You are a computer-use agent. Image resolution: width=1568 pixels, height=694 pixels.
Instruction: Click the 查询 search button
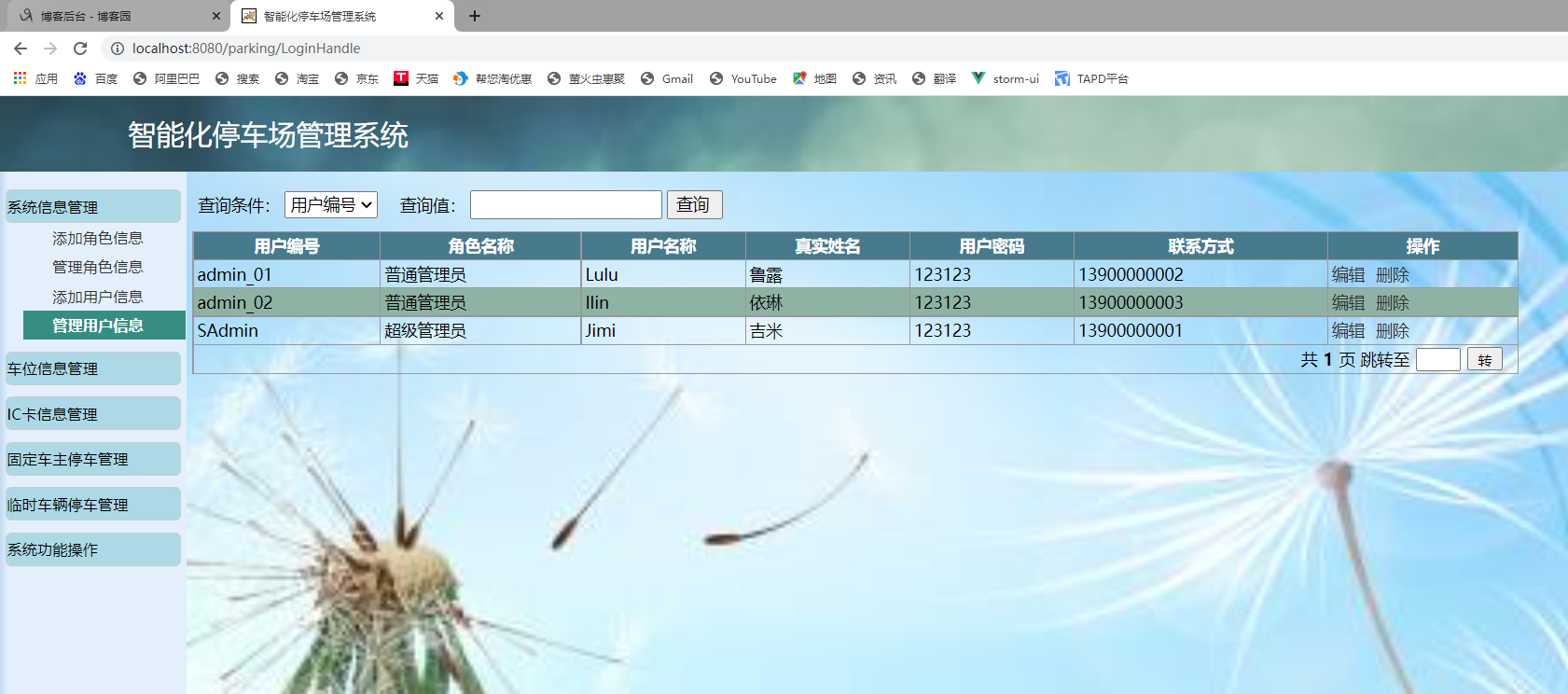coord(695,204)
